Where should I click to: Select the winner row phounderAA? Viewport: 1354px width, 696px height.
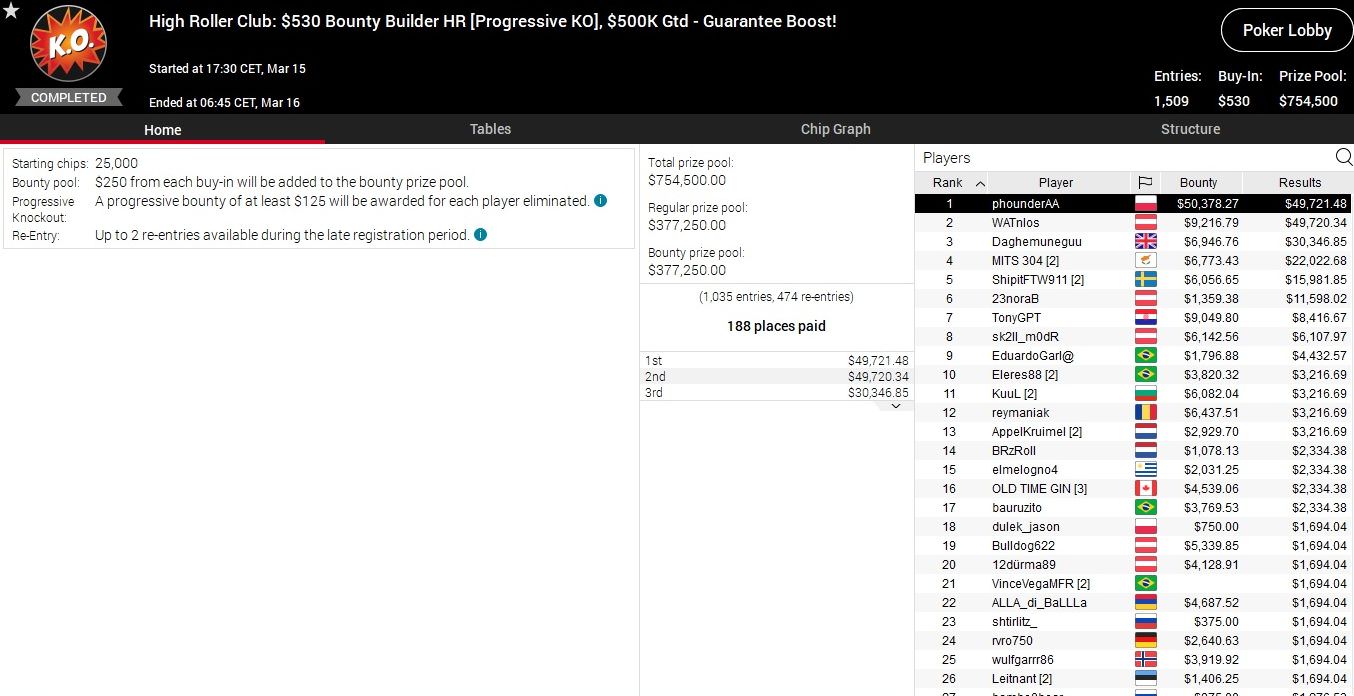[x=1025, y=204]
